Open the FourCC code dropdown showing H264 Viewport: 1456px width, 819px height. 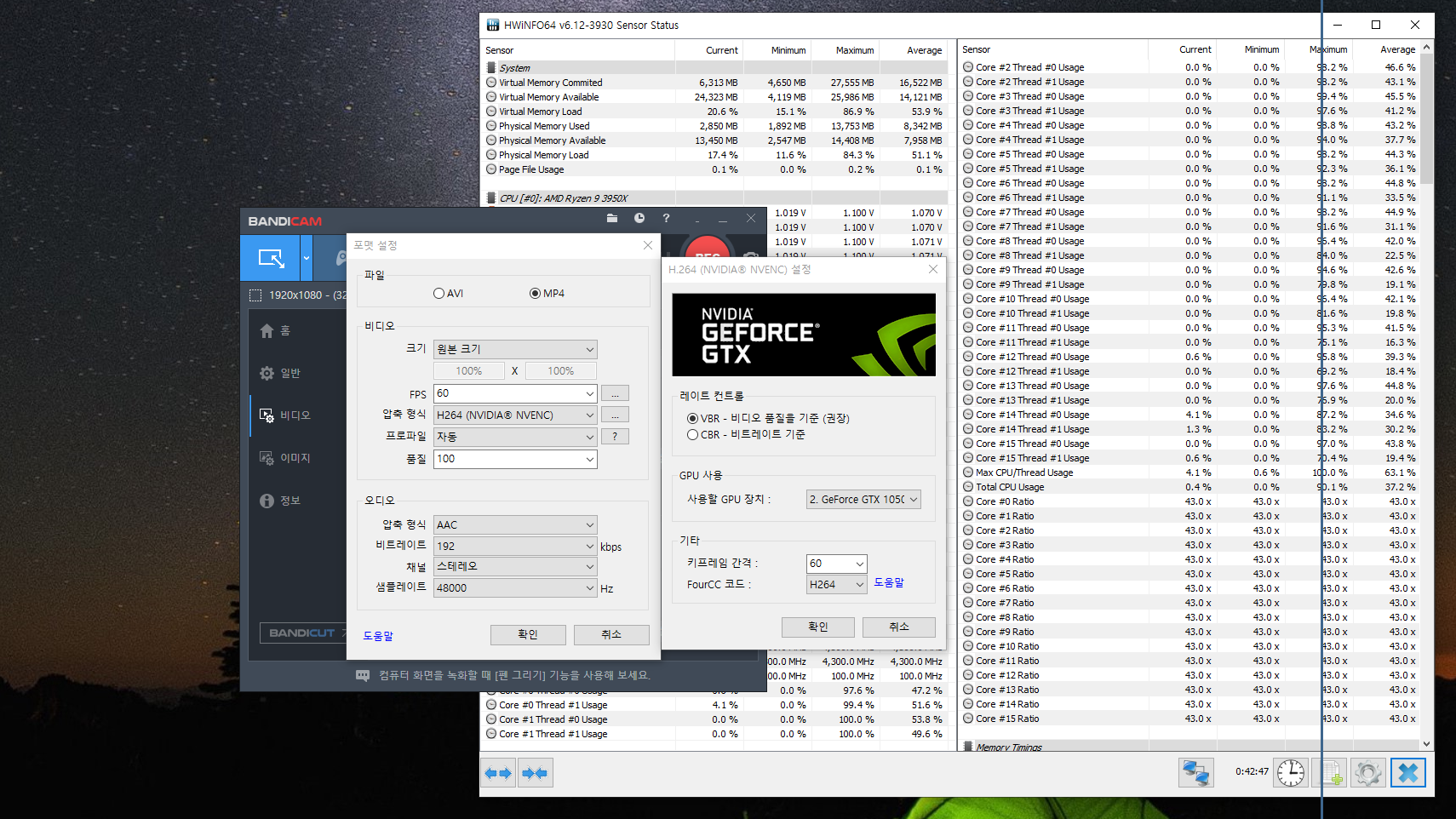836,585
